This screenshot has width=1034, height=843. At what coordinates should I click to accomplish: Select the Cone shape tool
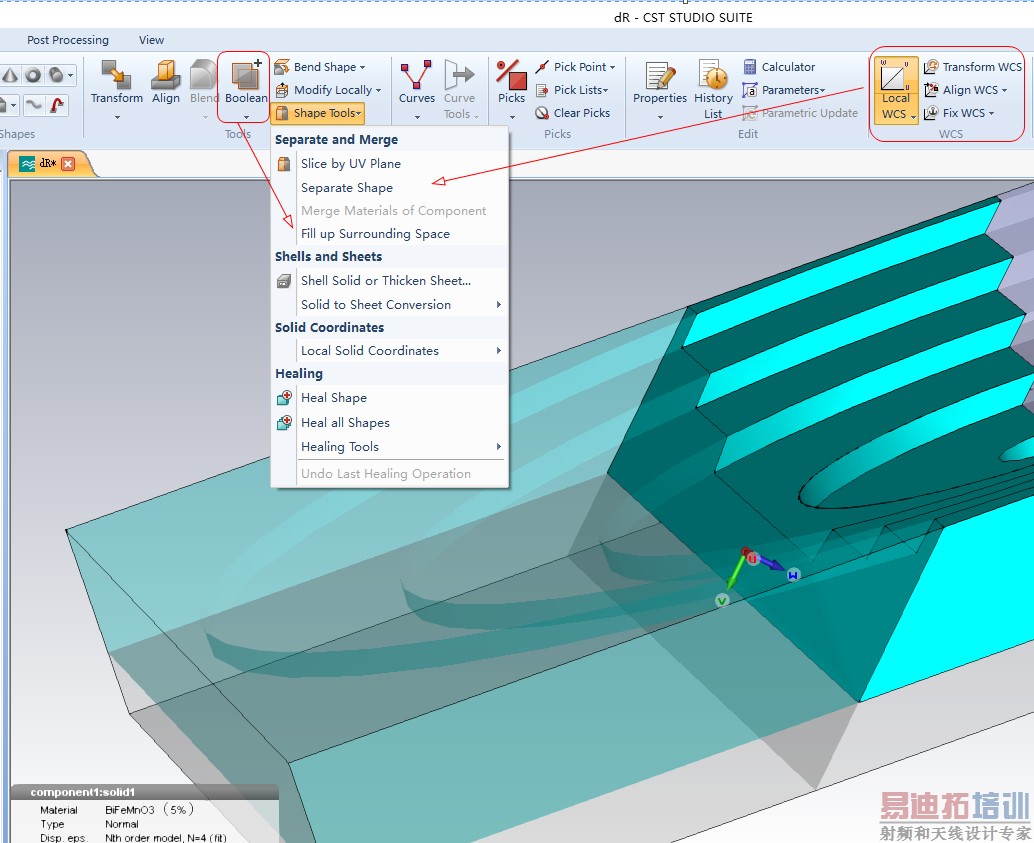(x=10, y=75)
